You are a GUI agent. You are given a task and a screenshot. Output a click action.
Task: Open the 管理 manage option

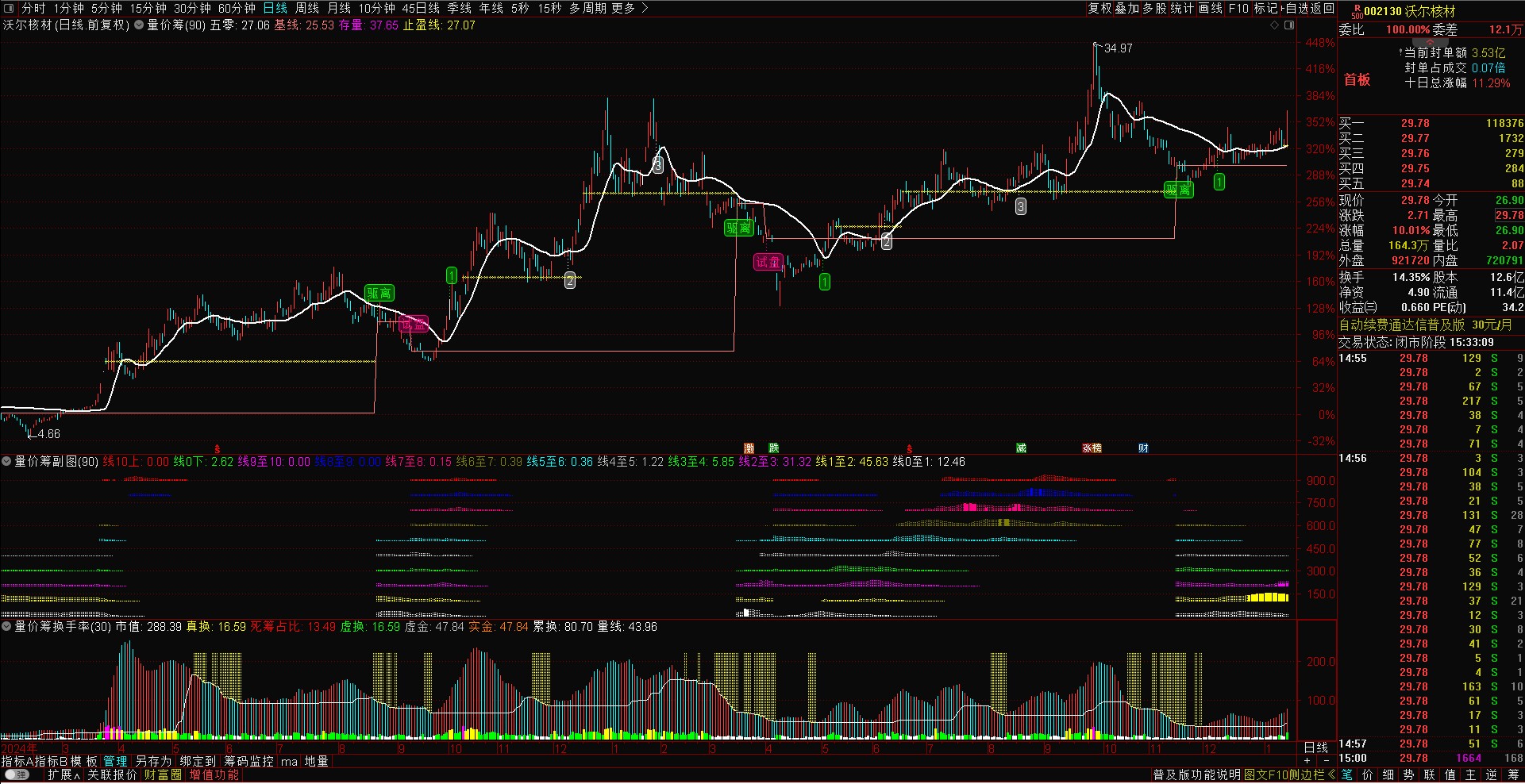pyautogui.click(x=115, y=761)
